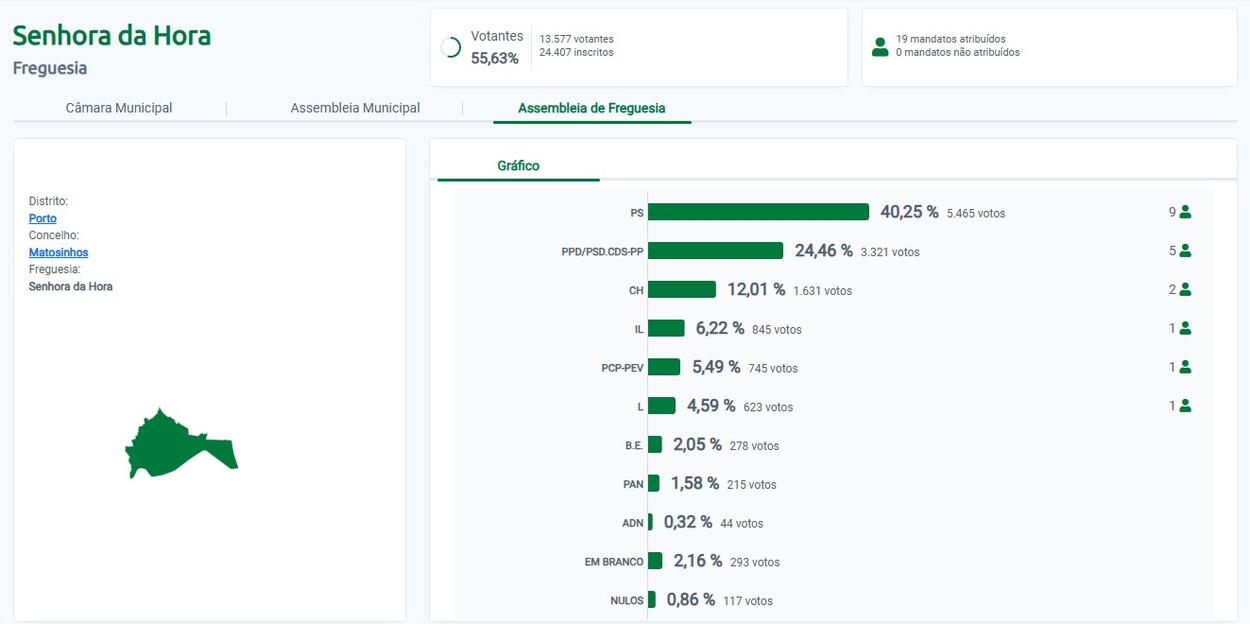Click the CH mandates person icon
1250x624 pixels.
pos(1185,290)
